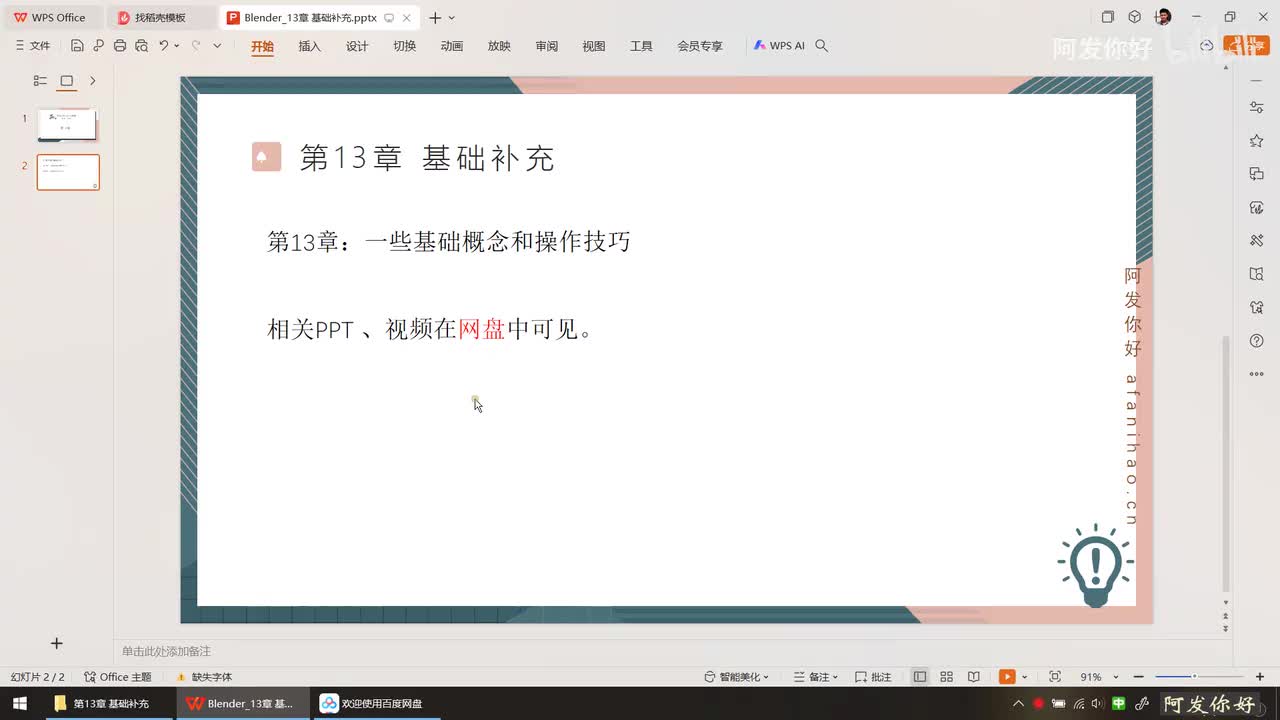The image size is (1280, 720).
Task: Click the shirt-shaped theme icon in right sidebar
Action: [x=1257, y=307]
